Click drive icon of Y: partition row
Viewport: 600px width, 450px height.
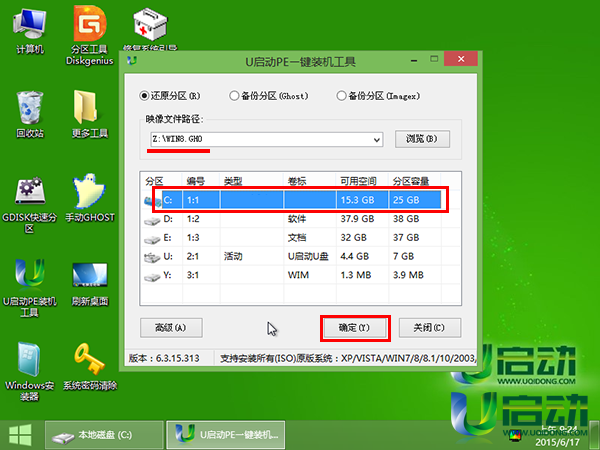(152, 276)
